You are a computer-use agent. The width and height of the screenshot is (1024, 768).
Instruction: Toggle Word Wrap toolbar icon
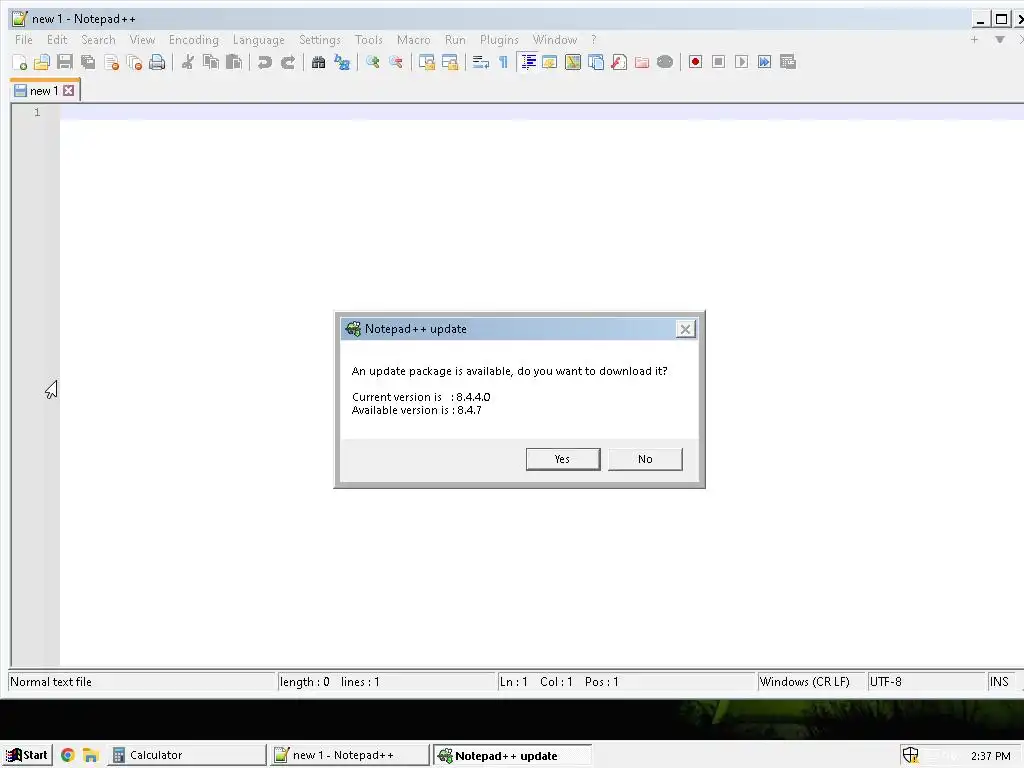coord(481,62)
